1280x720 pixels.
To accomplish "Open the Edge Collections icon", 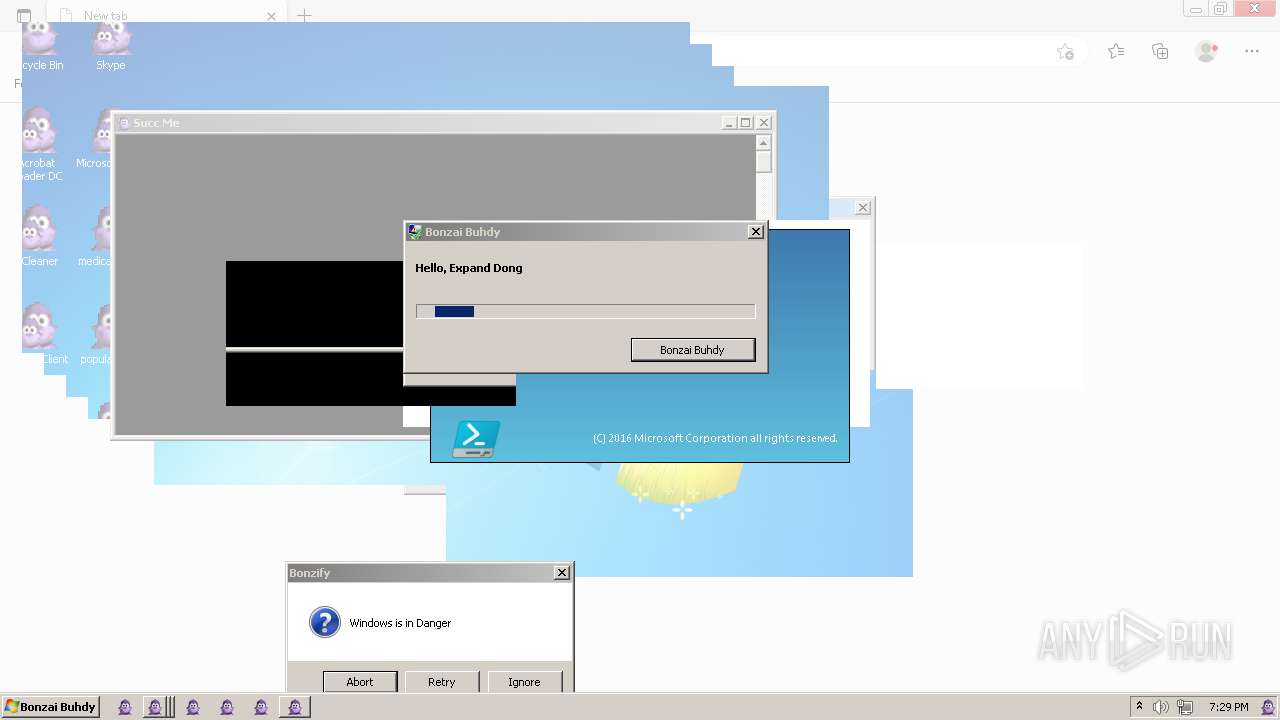I will pos(1160,51).
